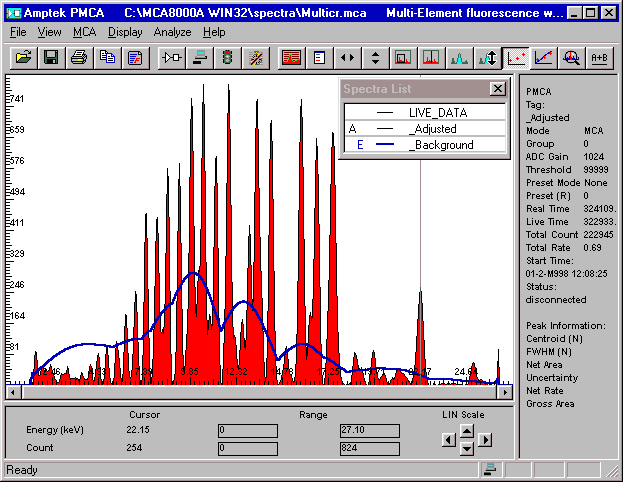Click the Start Time 01-2-M998 12:08:25
This screenshot has height=482, width=623.
pyautogui.click(x=566, y=274)
